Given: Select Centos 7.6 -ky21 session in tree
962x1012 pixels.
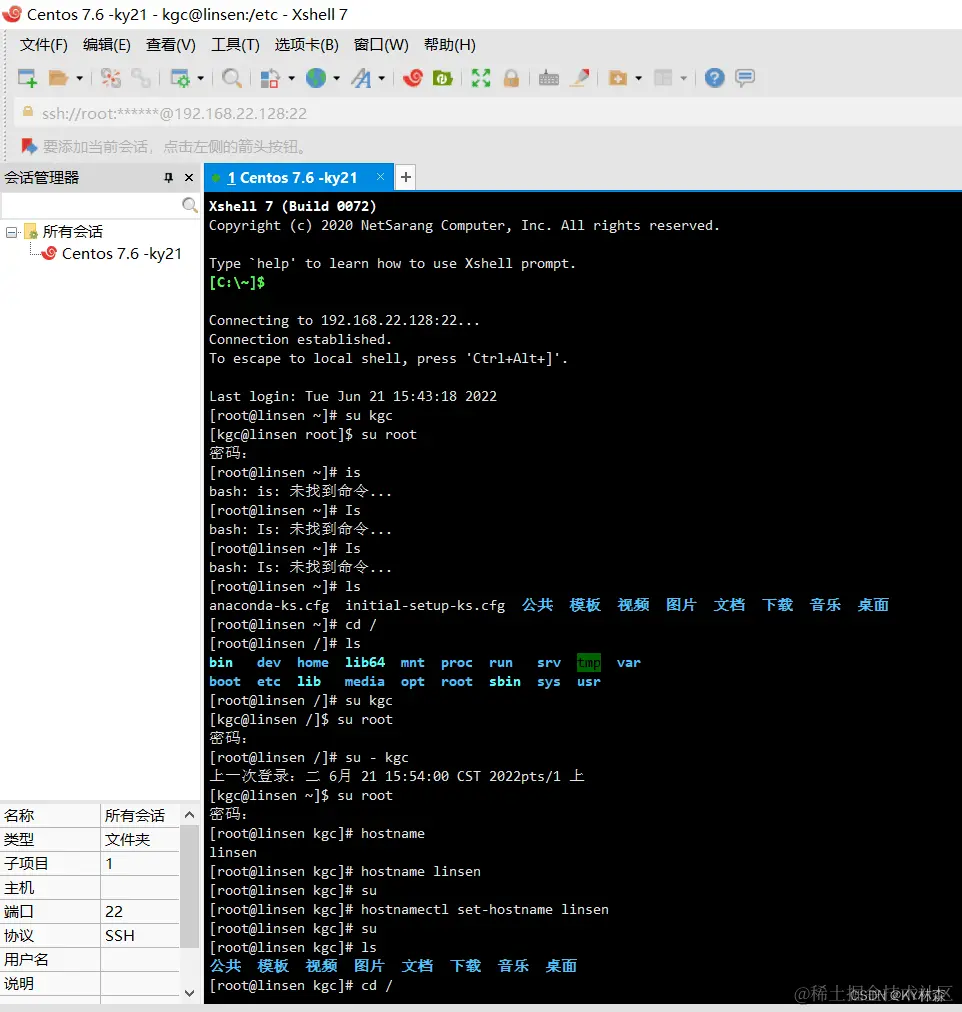Looking at the screenshot, I should (x=121, y=254).
